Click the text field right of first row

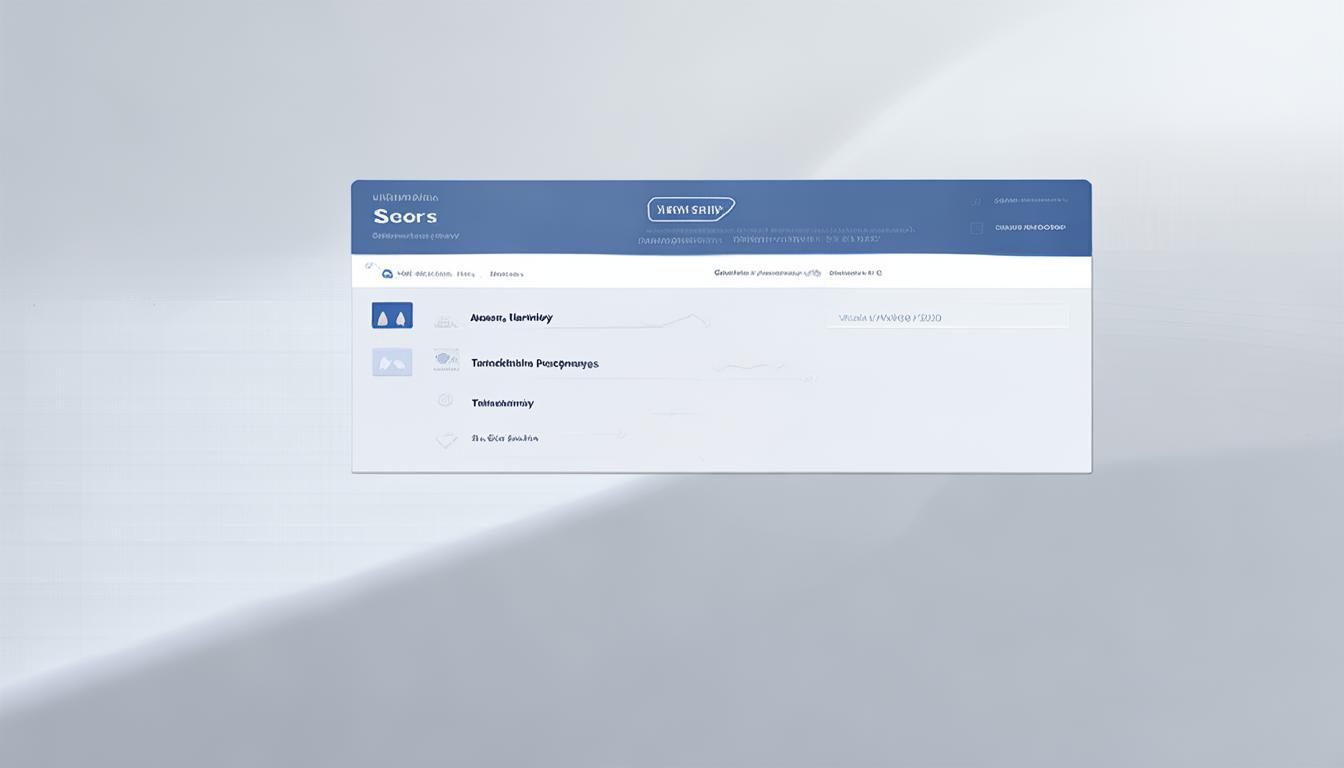click(x=946, y=318)
